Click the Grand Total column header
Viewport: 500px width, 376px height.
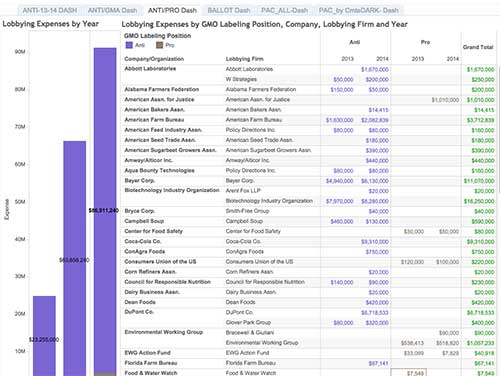click(478, 47)
